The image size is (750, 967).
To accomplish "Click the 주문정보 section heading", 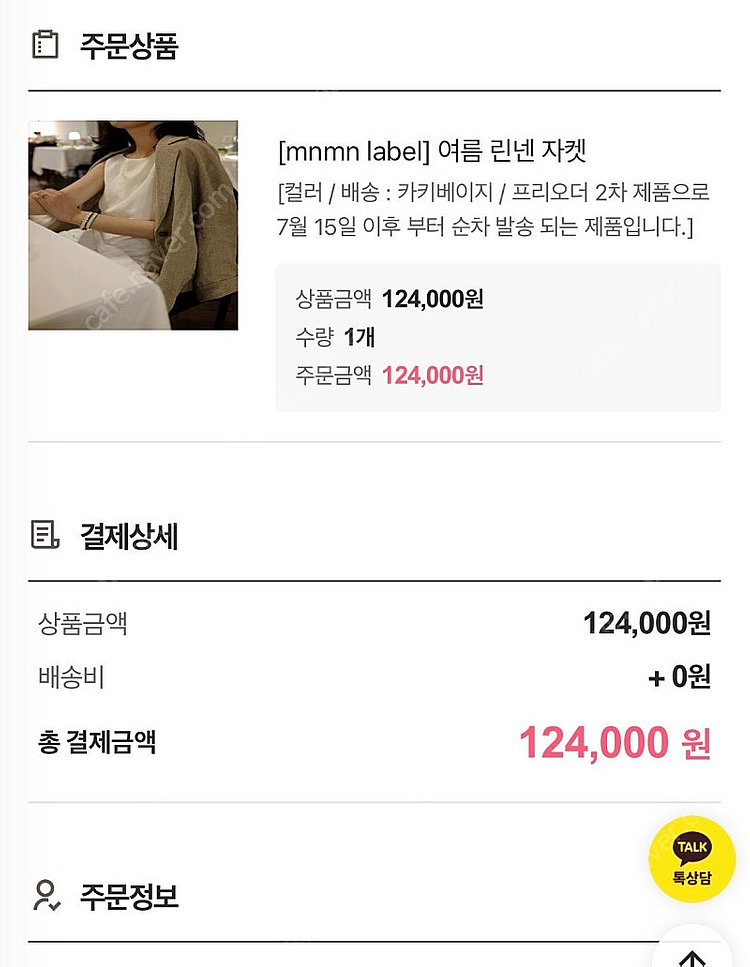I will (x=128, y=896).
